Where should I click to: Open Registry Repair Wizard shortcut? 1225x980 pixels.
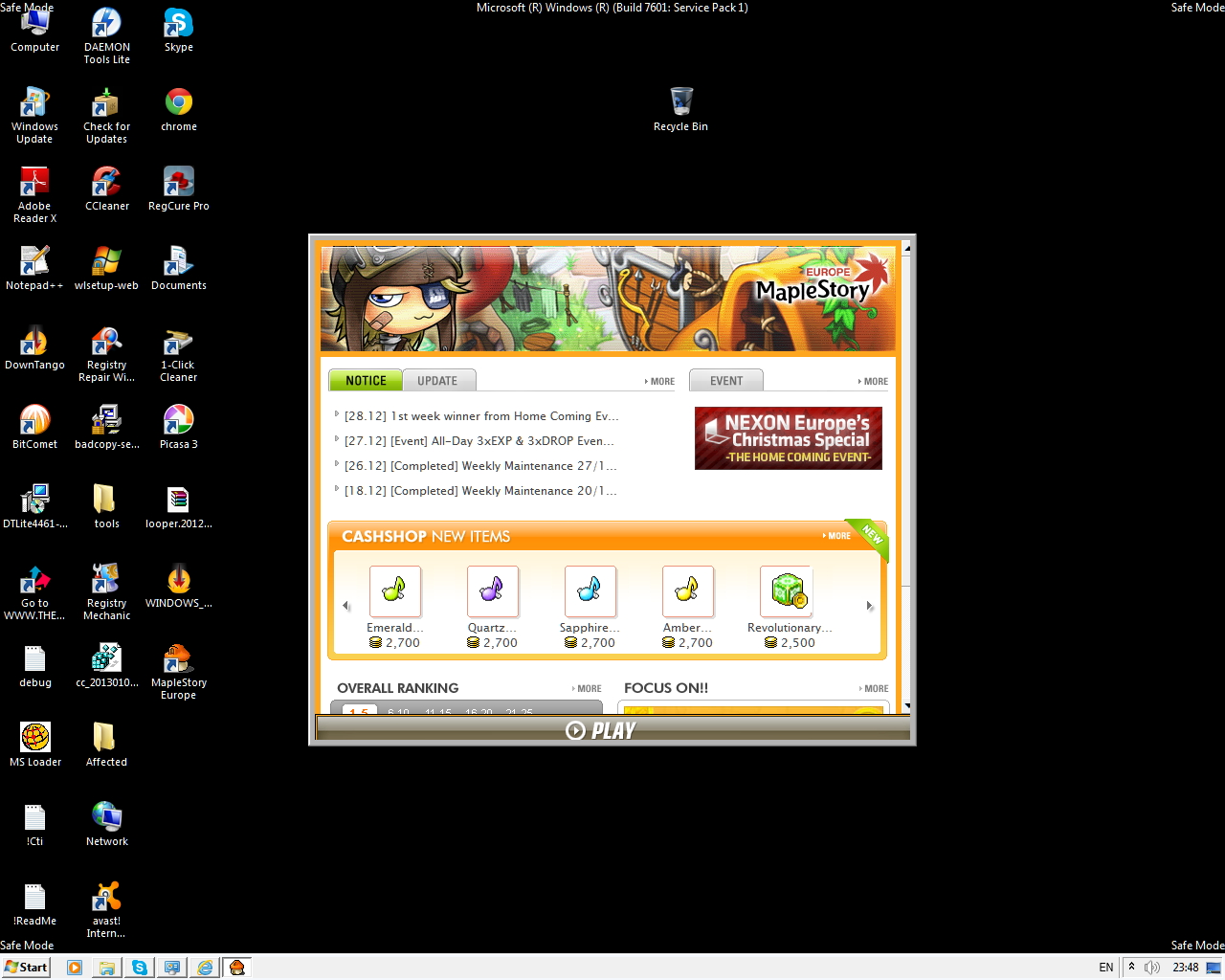click(x=106, y=354)
